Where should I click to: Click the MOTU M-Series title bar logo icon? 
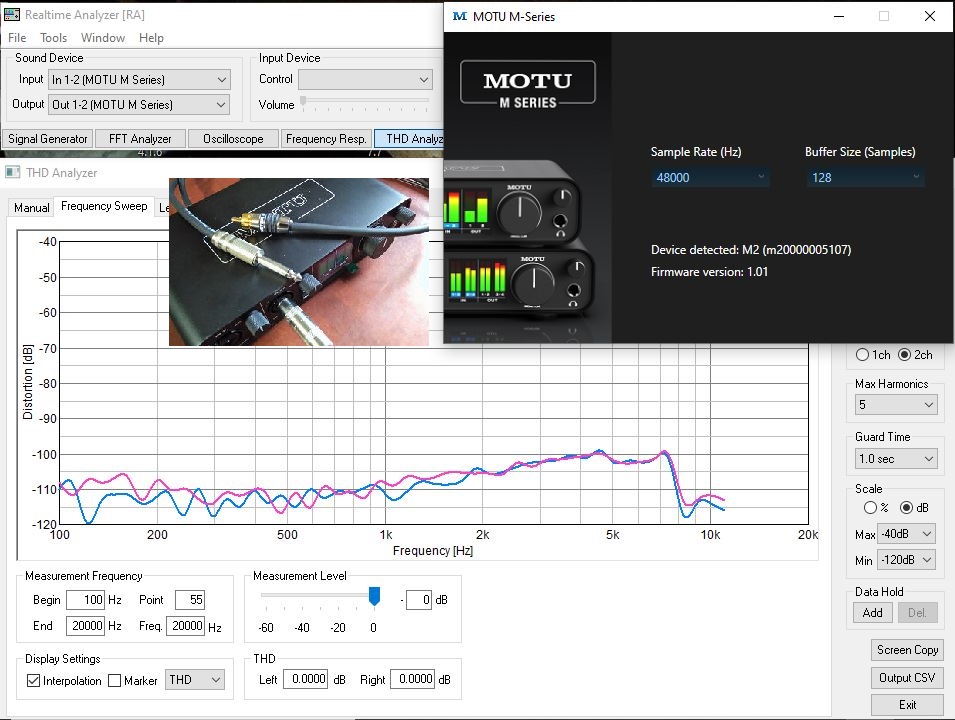click(459, 16)
